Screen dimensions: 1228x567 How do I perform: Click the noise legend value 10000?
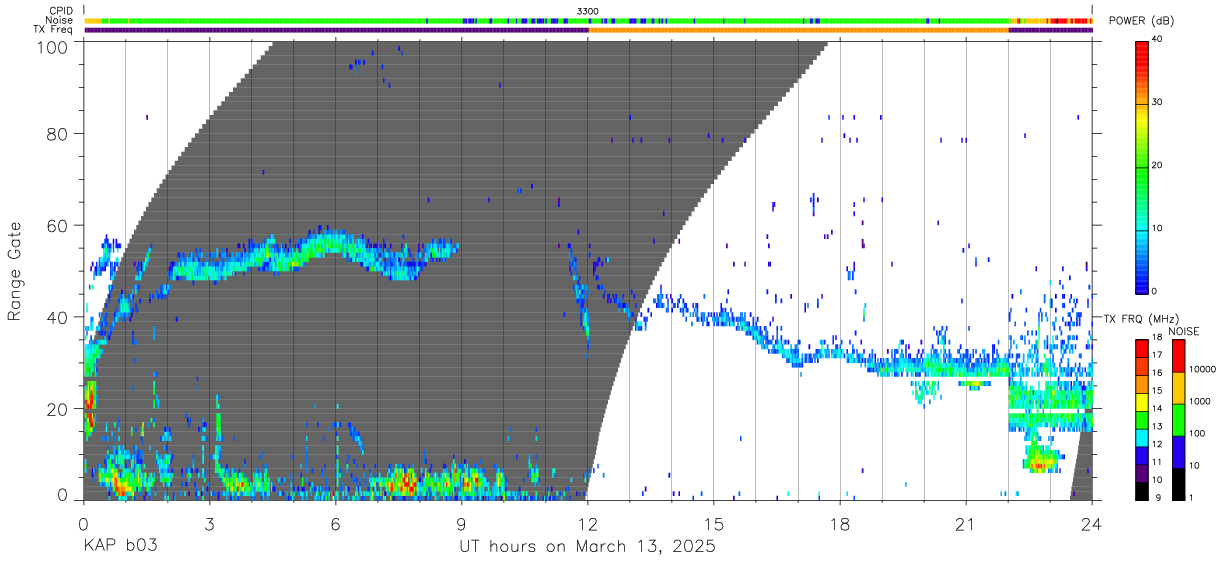pos(1203,370)
